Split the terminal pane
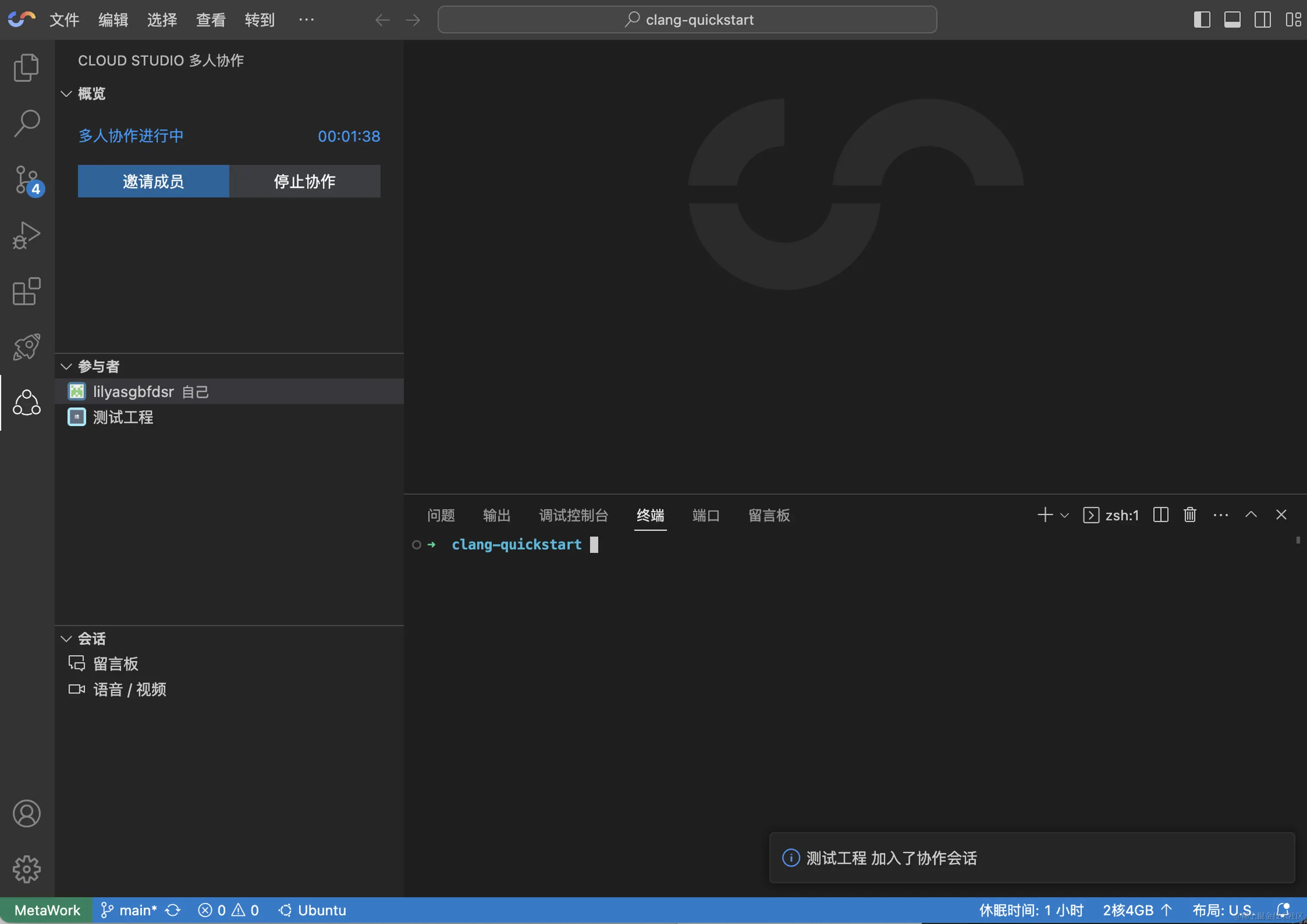This screenshot has width=1307, height=924. [x=1160, y=515]
